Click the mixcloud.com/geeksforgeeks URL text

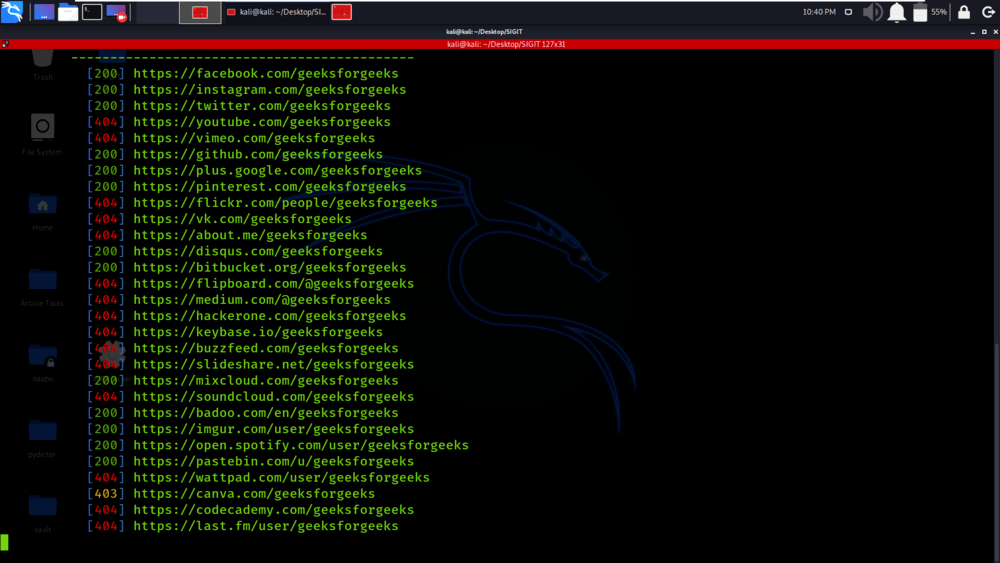coord(266,380)
